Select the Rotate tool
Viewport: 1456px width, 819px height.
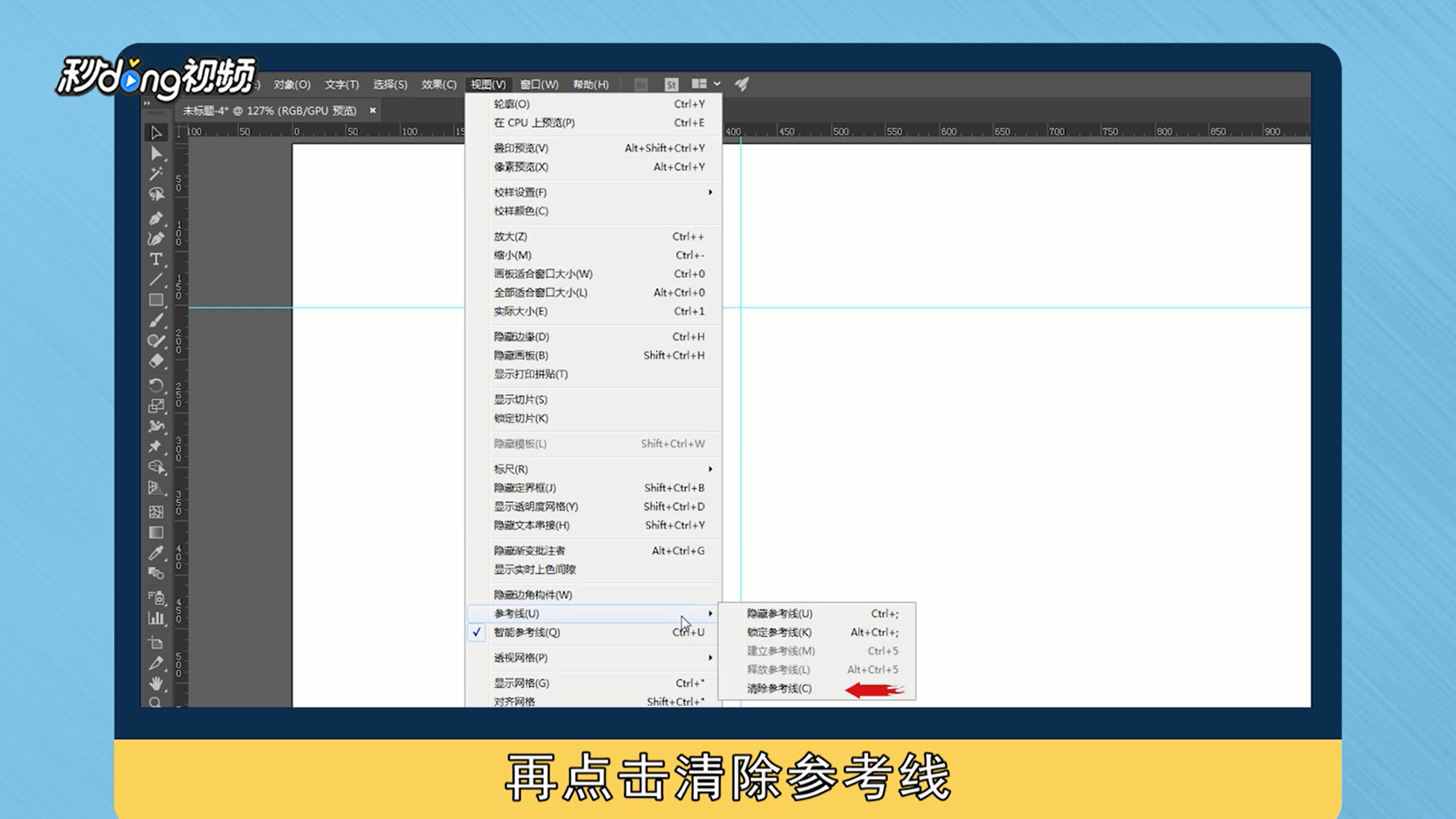pos(156,385)
